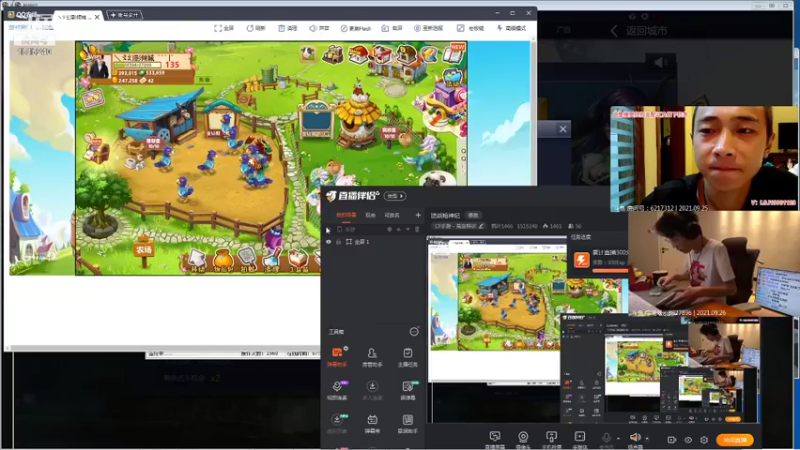The height and width of the screenshot is (450, 800).
Task: Click the treasure chest on the left of game
Action: pyautogui.click(x=96, y=150)
